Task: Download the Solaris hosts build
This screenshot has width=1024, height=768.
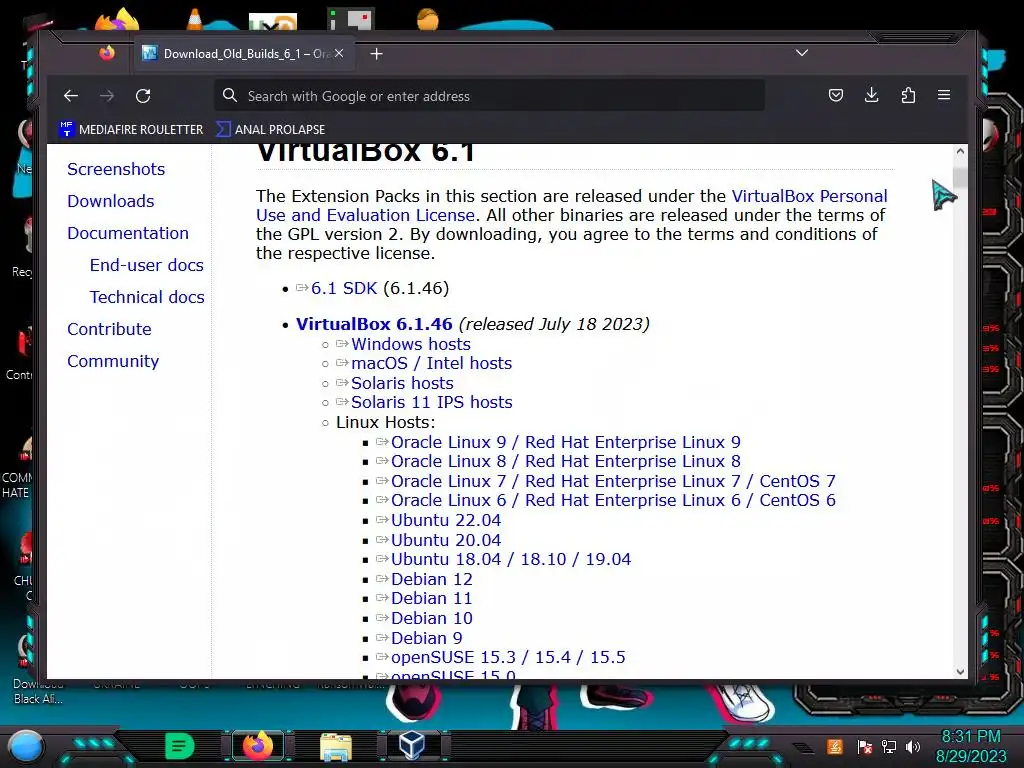Action: tap(402, 383)
